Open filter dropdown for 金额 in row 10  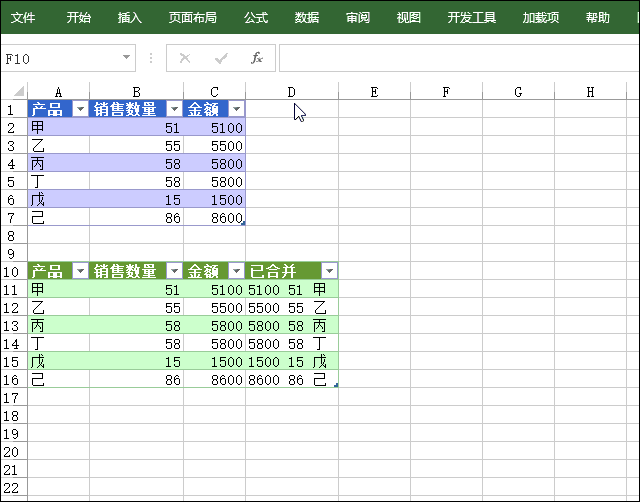(236, 271)
